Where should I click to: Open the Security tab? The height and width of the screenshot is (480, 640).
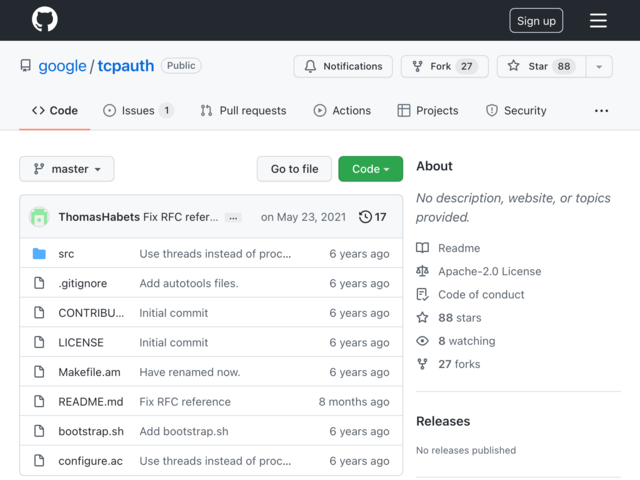coord(516,111)
